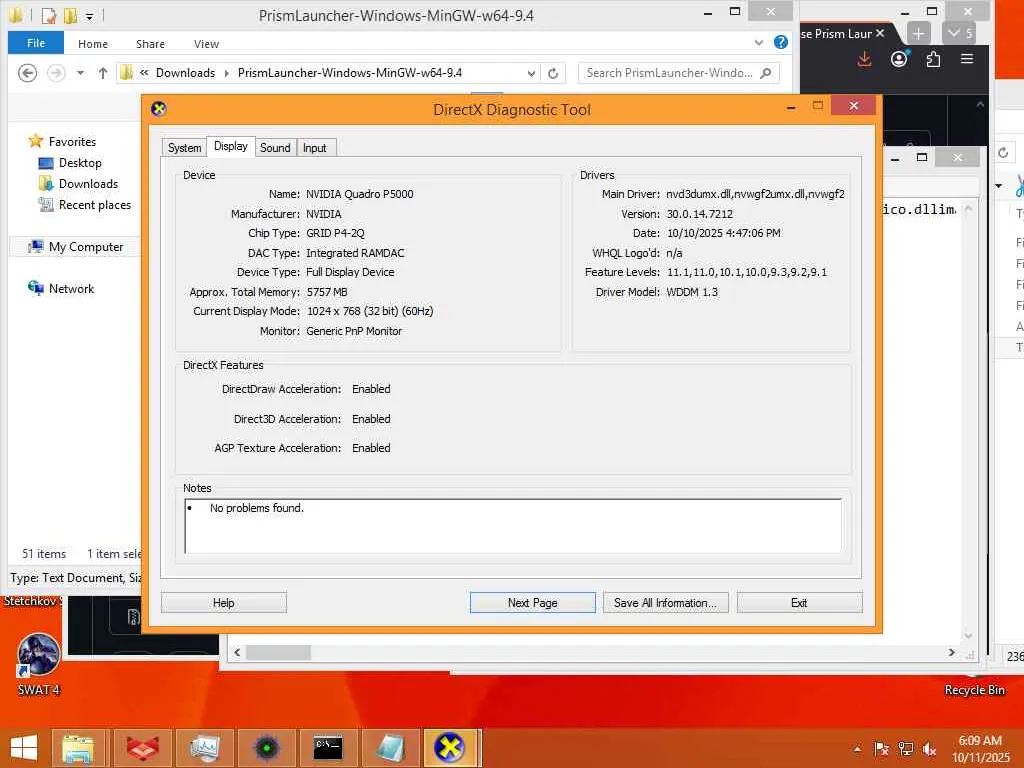Image resolution: width=1024 pixels, height=768 pixels.
Task: Click the Action Center flag icon
Action: [x=881, y=749]
